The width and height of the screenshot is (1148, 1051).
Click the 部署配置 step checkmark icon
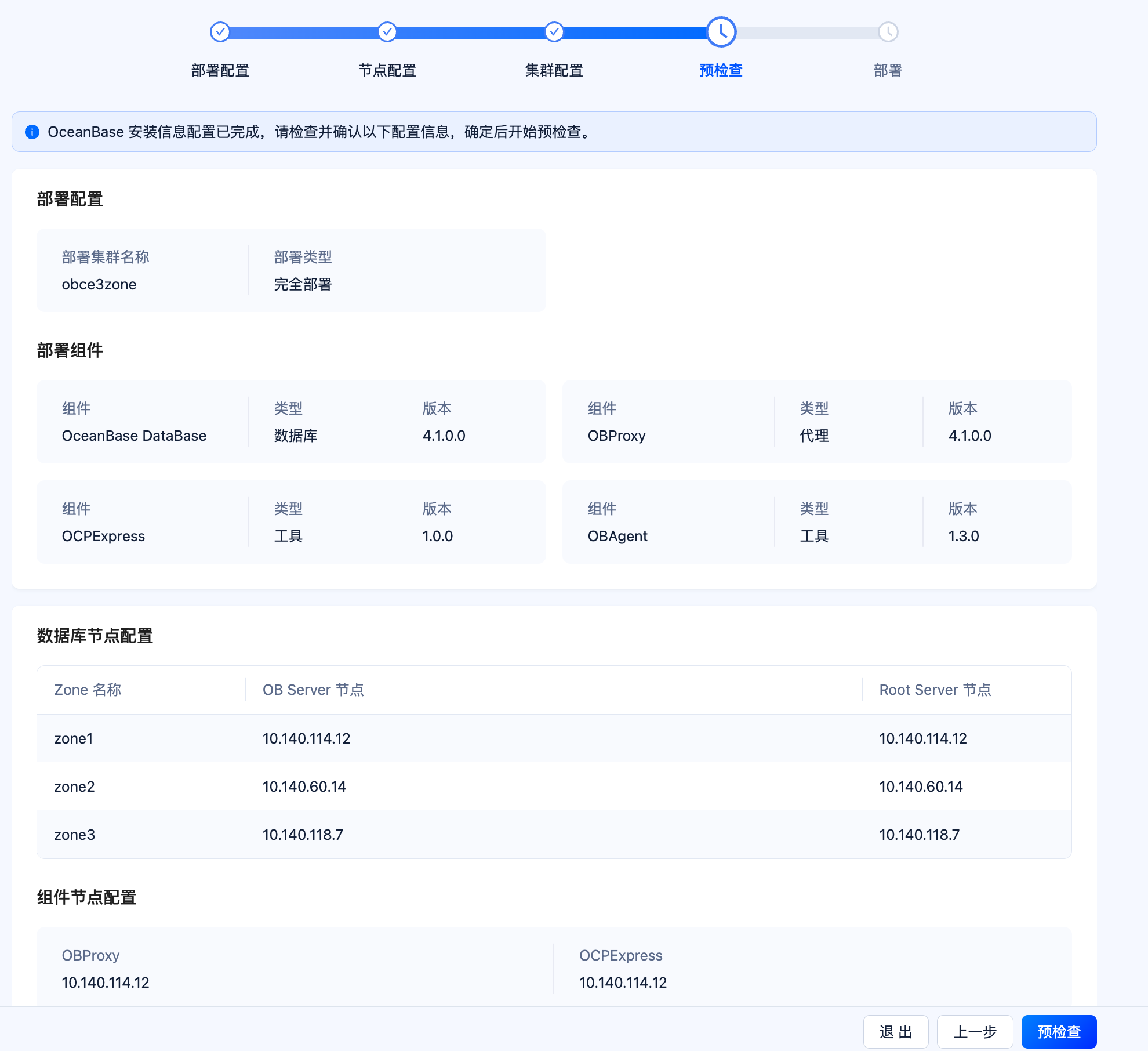220,32
